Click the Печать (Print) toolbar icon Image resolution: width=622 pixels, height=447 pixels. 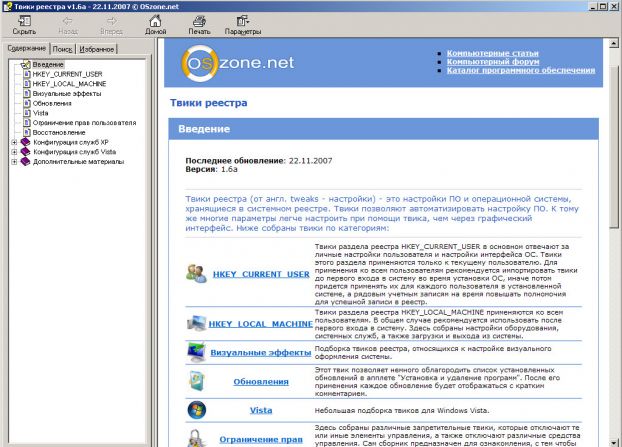pyautogui.click(x=199, y=24)
